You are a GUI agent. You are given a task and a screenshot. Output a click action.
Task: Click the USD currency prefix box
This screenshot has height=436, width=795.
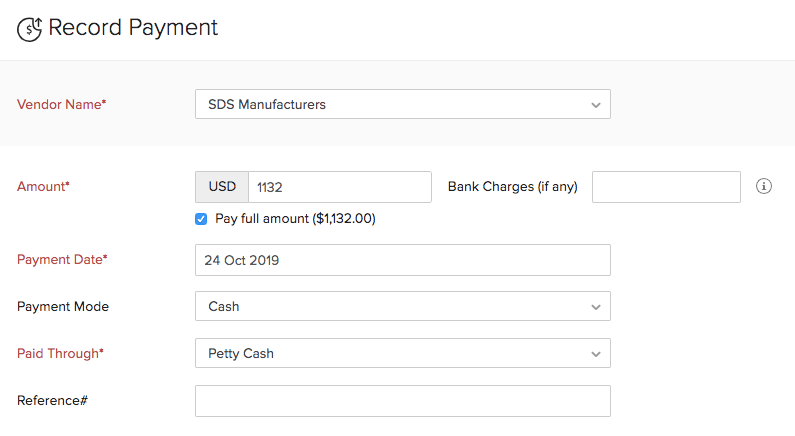(222, 186)
